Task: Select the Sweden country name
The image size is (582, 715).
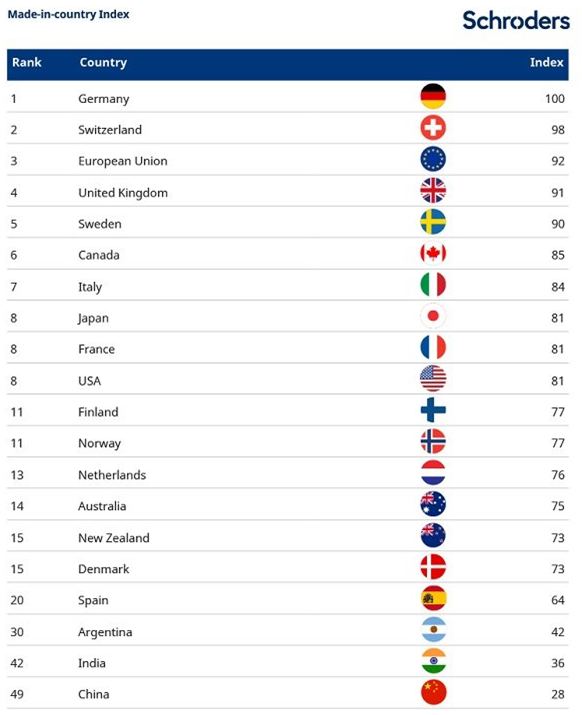Action: click(x=99, y=224)
